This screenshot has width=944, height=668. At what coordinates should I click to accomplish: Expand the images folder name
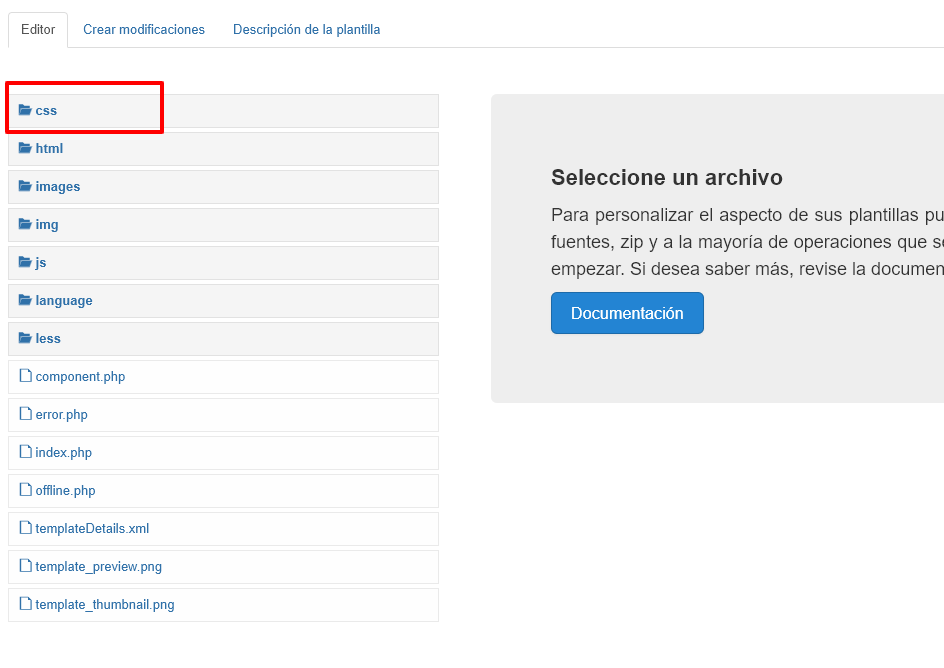58,187
